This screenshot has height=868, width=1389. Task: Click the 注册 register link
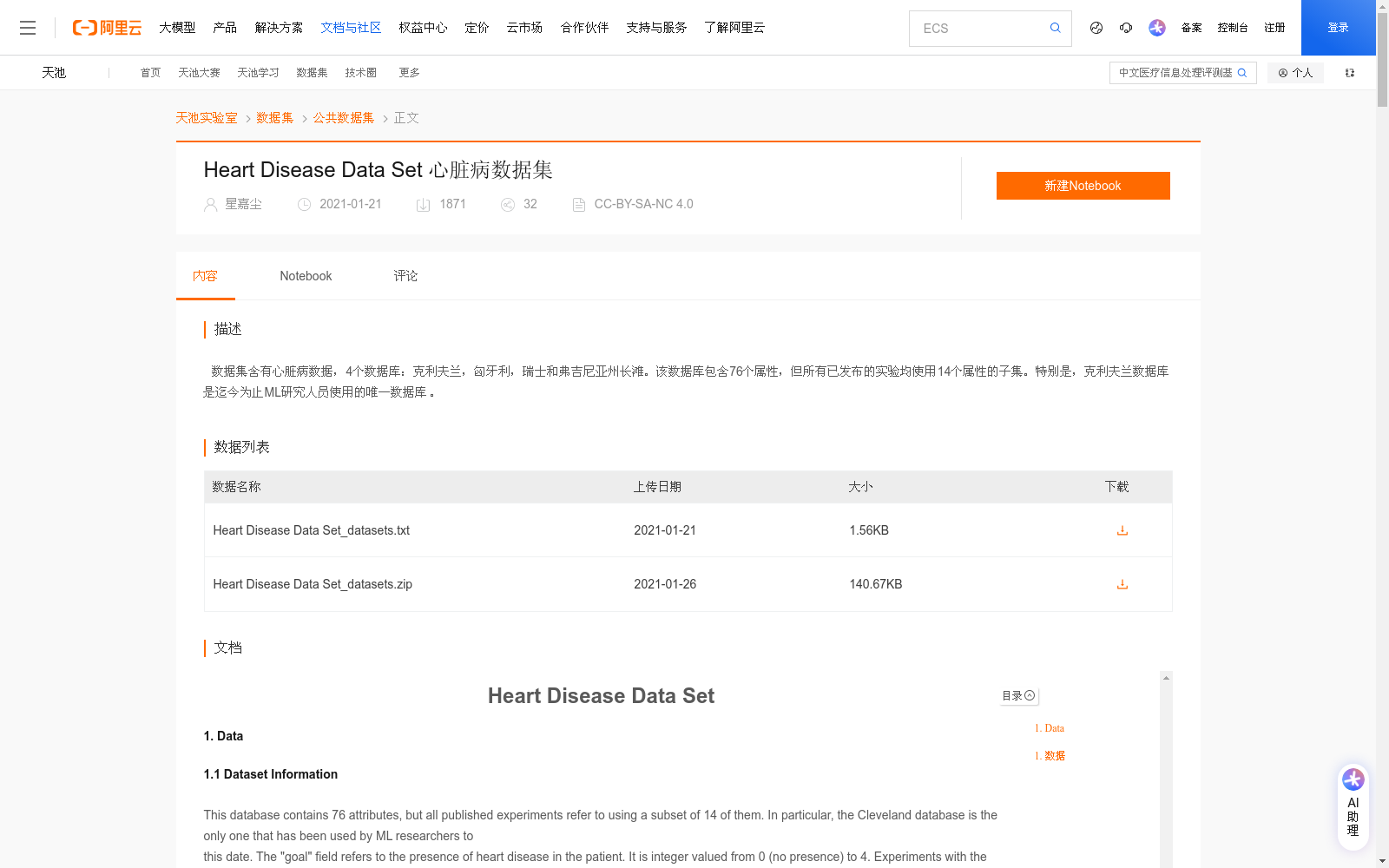(1274, 28)
